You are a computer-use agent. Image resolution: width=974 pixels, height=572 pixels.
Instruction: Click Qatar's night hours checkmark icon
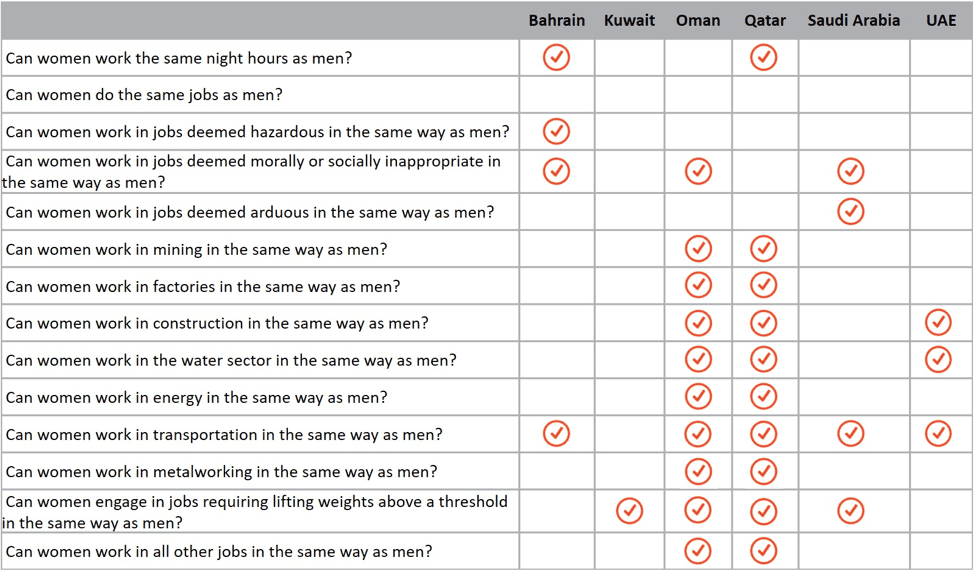tap(763, 57)
